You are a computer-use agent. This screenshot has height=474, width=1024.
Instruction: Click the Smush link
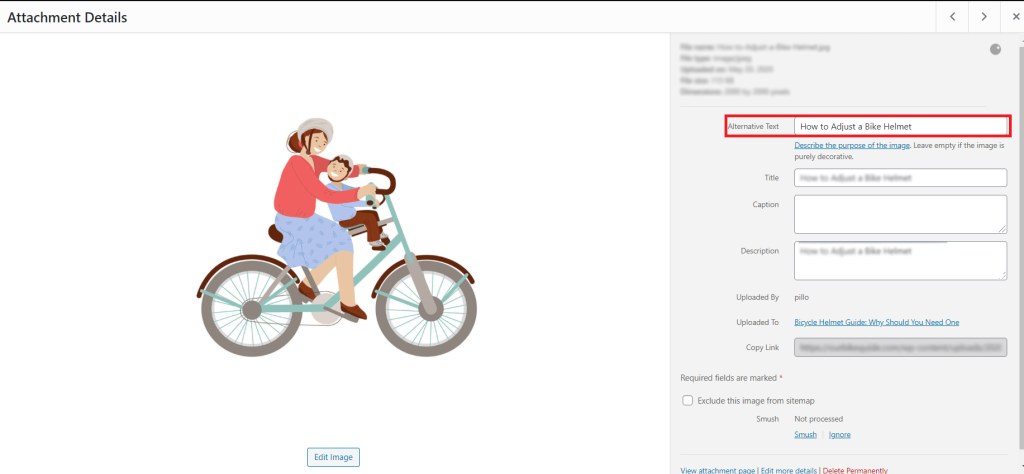click(x=805, y=435)
